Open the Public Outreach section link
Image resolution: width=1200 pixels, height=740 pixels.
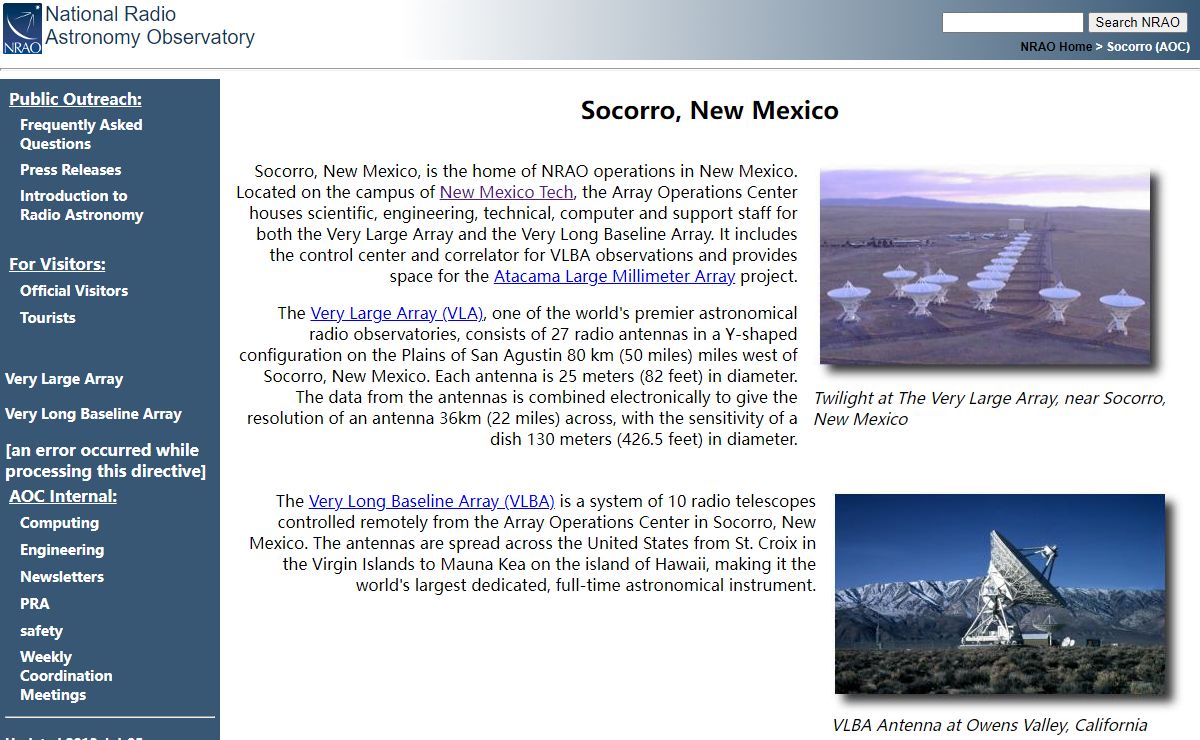click(x=75, y=99)
